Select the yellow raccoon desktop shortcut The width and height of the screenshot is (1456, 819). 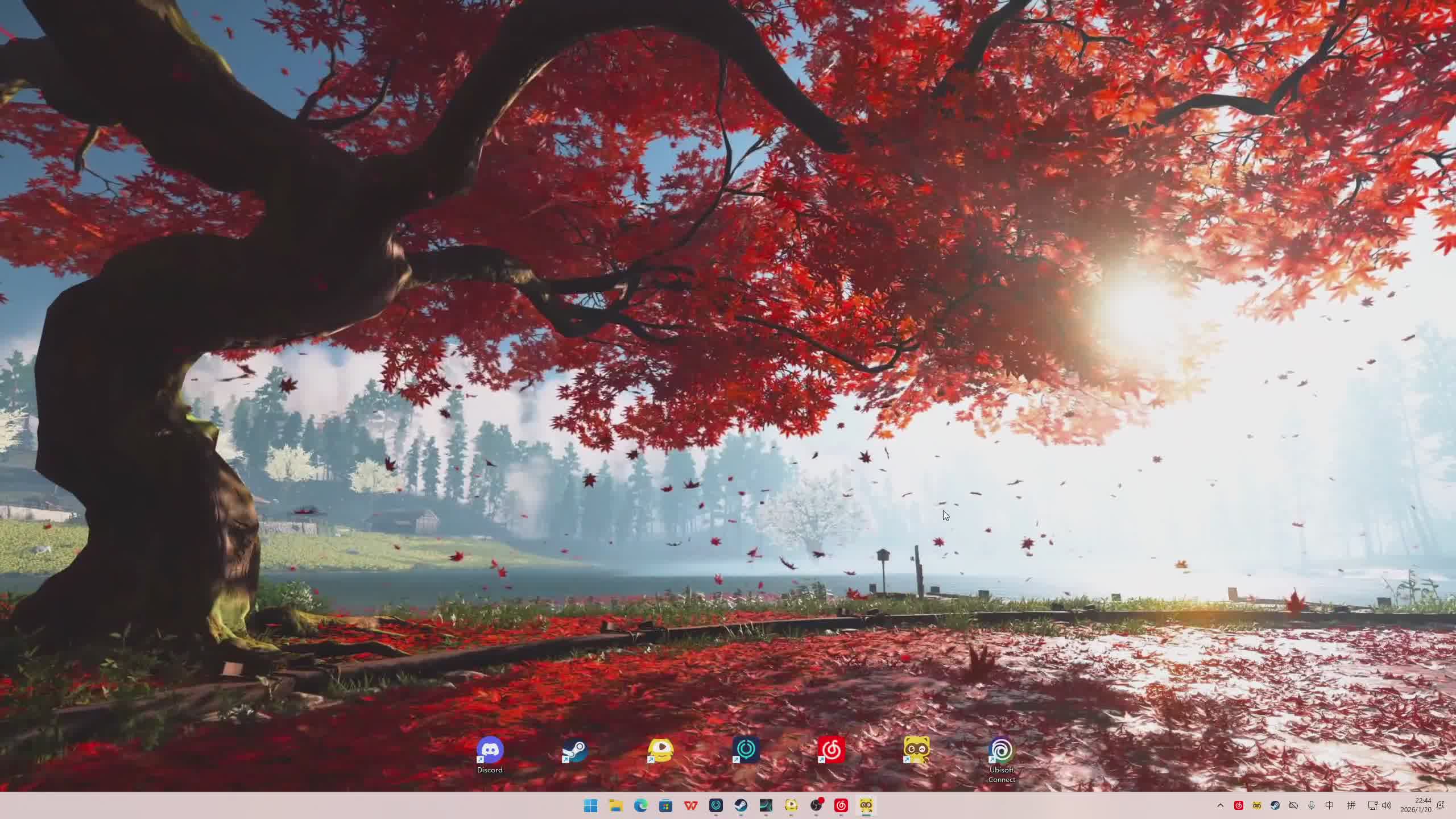point(916,750)
